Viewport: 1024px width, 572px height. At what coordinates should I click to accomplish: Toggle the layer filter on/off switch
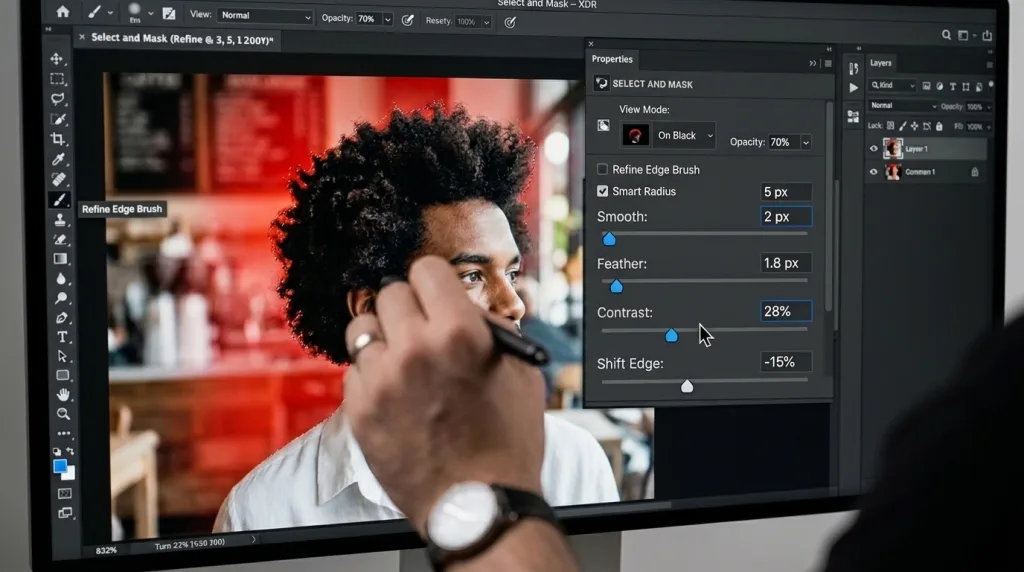[991, 86]
